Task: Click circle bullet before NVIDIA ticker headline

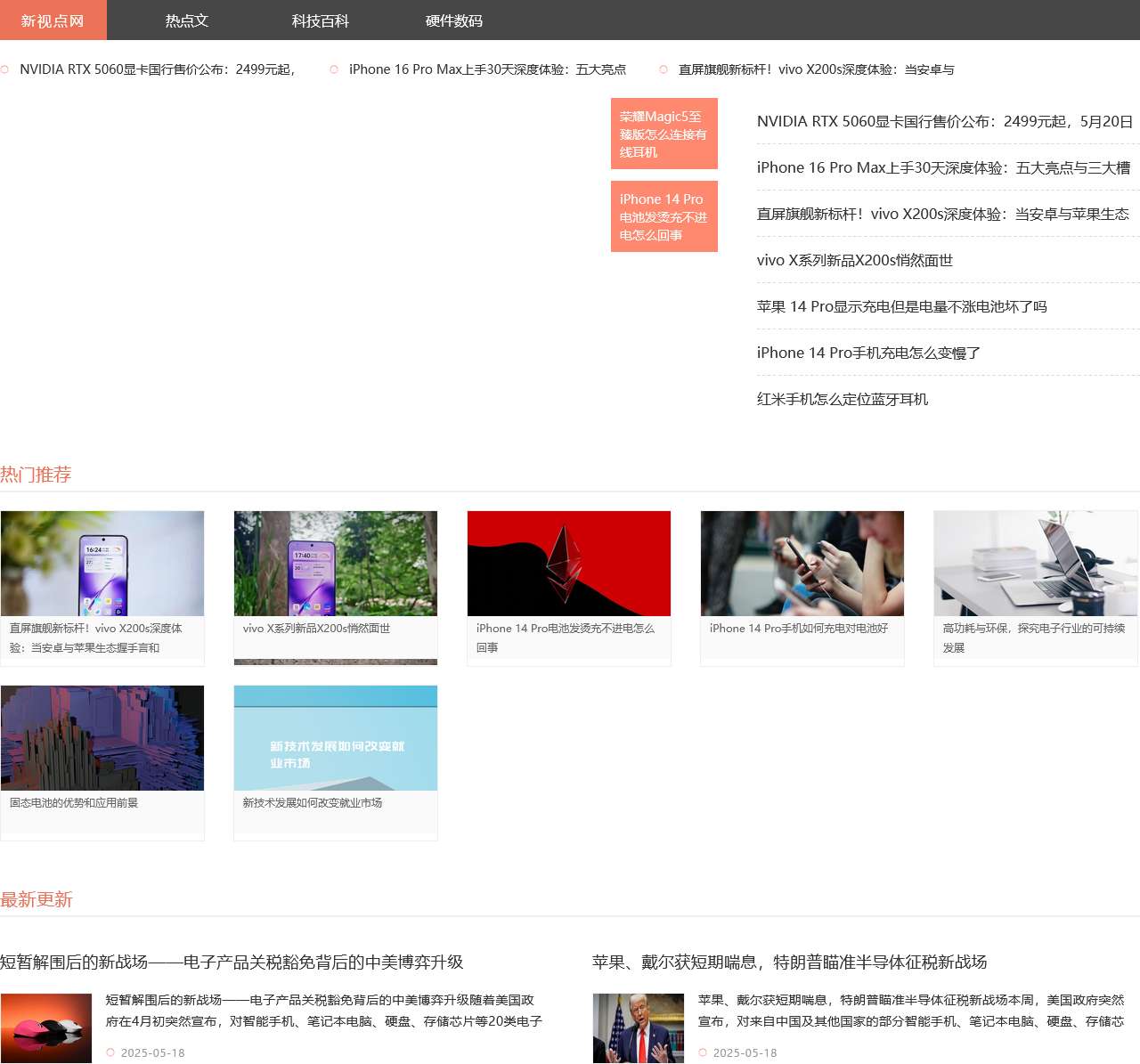Action: (x=4, y=69)
